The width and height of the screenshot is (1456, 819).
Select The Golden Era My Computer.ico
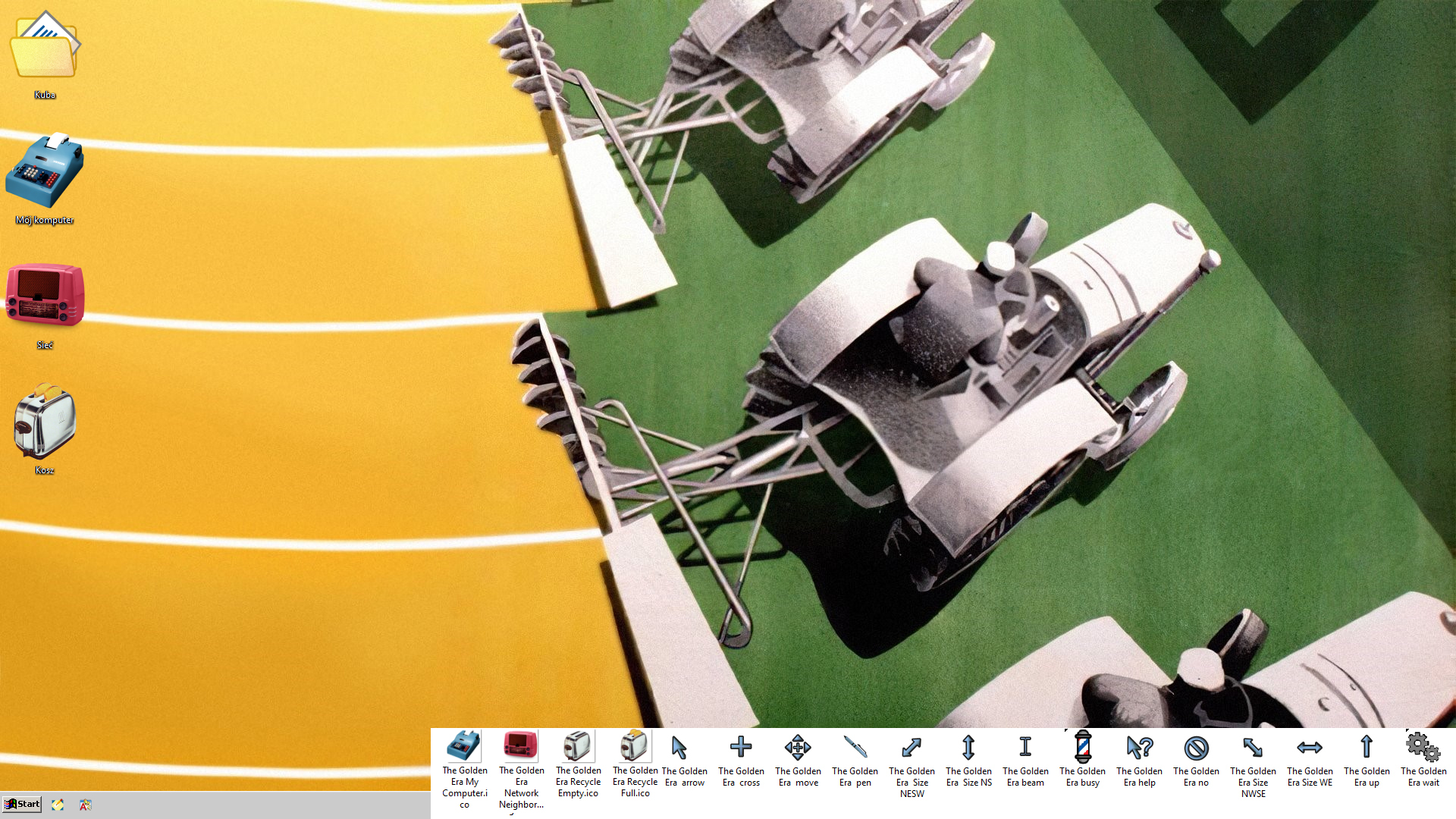click(x=464, y=747)
